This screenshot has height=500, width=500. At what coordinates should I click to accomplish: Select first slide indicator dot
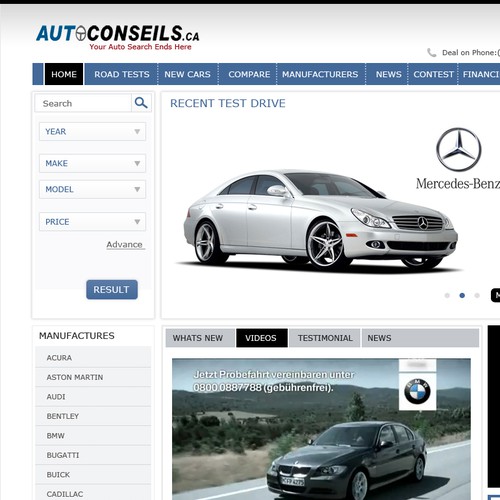447,295
